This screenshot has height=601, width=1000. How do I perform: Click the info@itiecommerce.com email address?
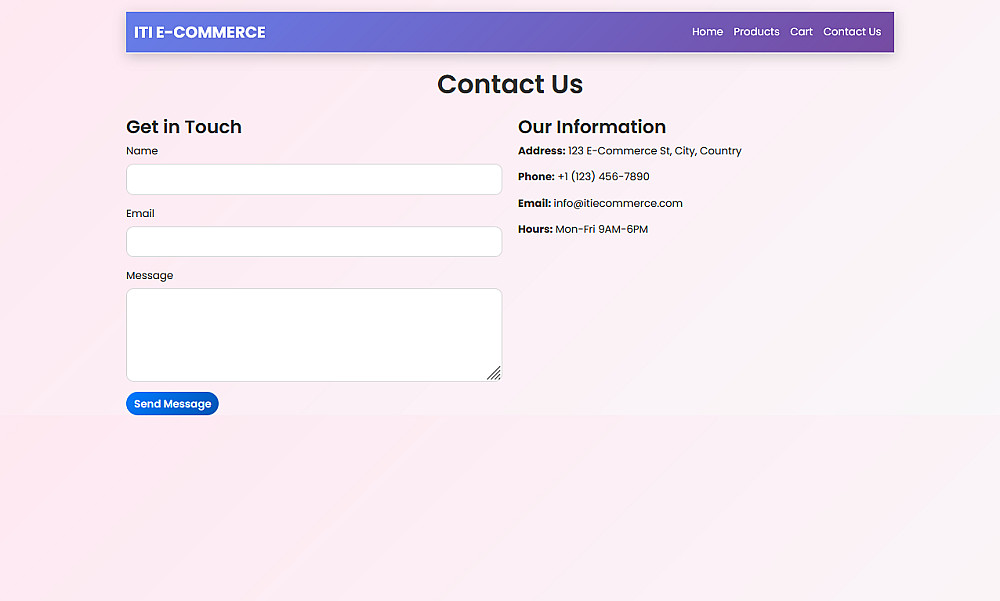(618, 204)
